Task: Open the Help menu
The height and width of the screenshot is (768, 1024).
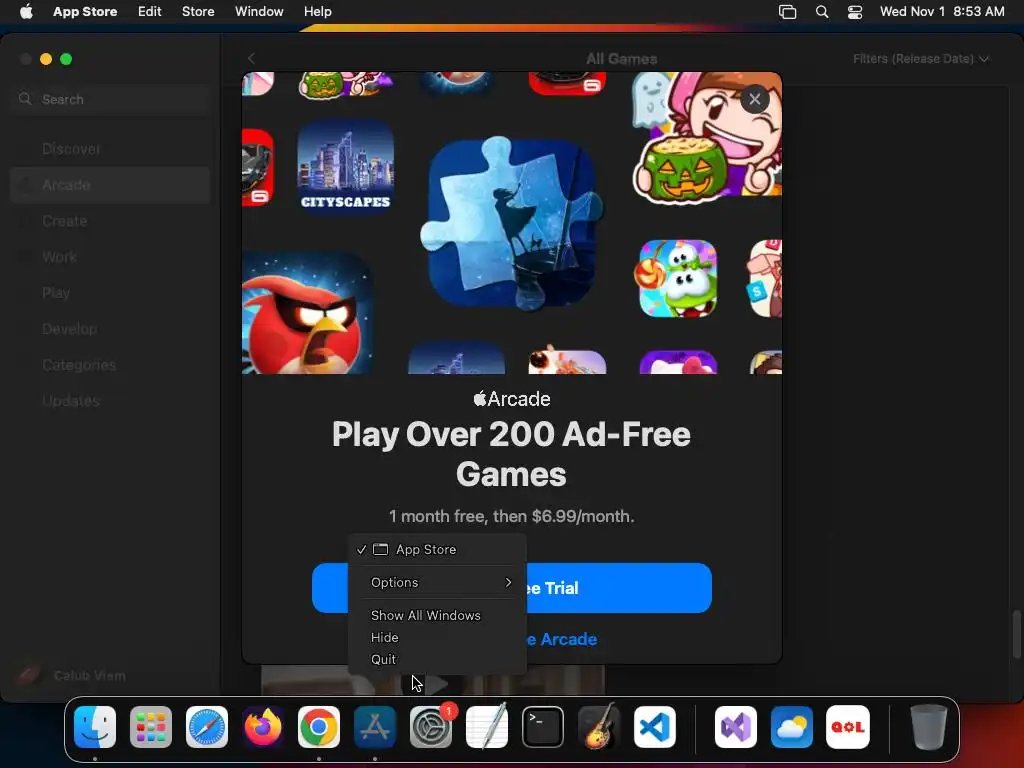Action: [317, 12]
